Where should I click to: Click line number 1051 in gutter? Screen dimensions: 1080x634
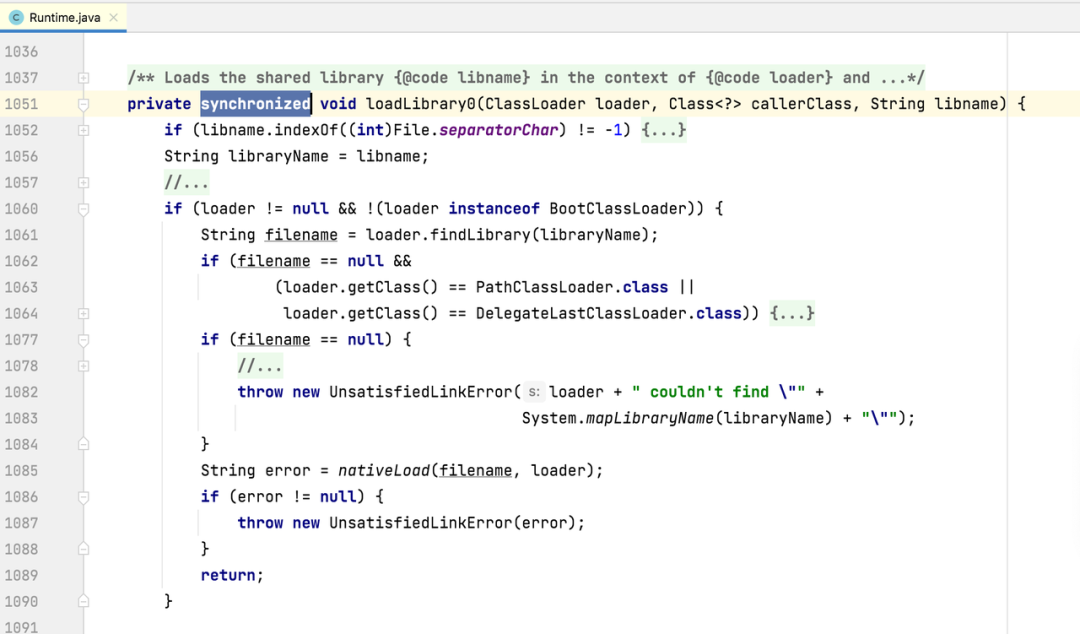coord(21,104)
